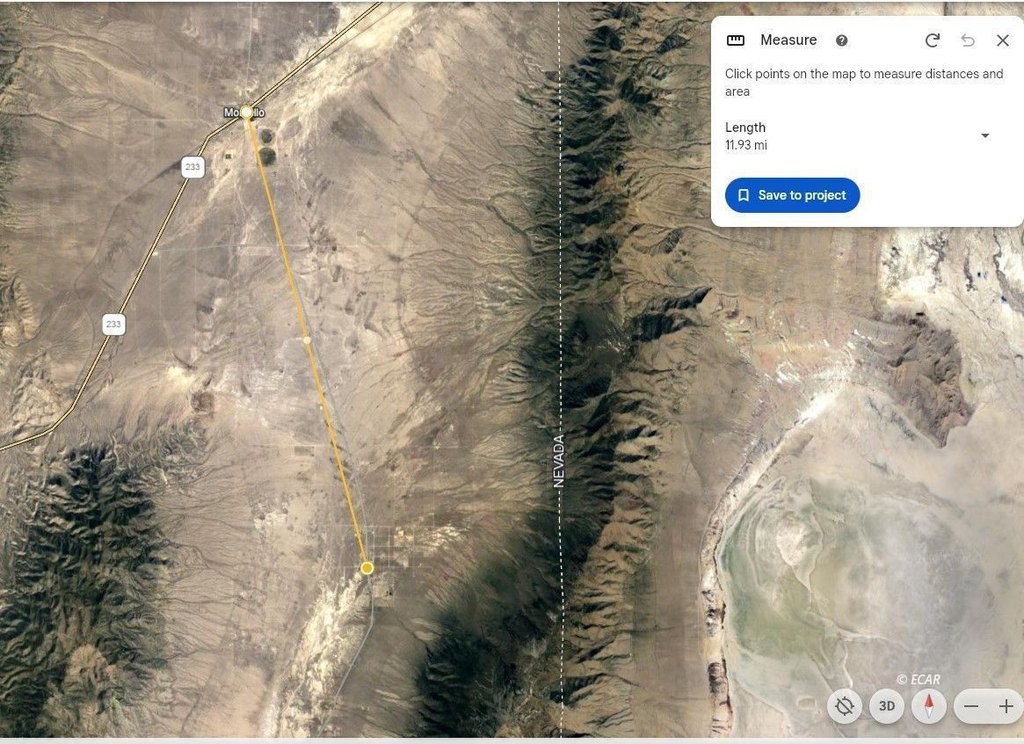This screenshot has height=744, width=1024.
Task: Open the Measure help question icon
Action: (842, 40)
